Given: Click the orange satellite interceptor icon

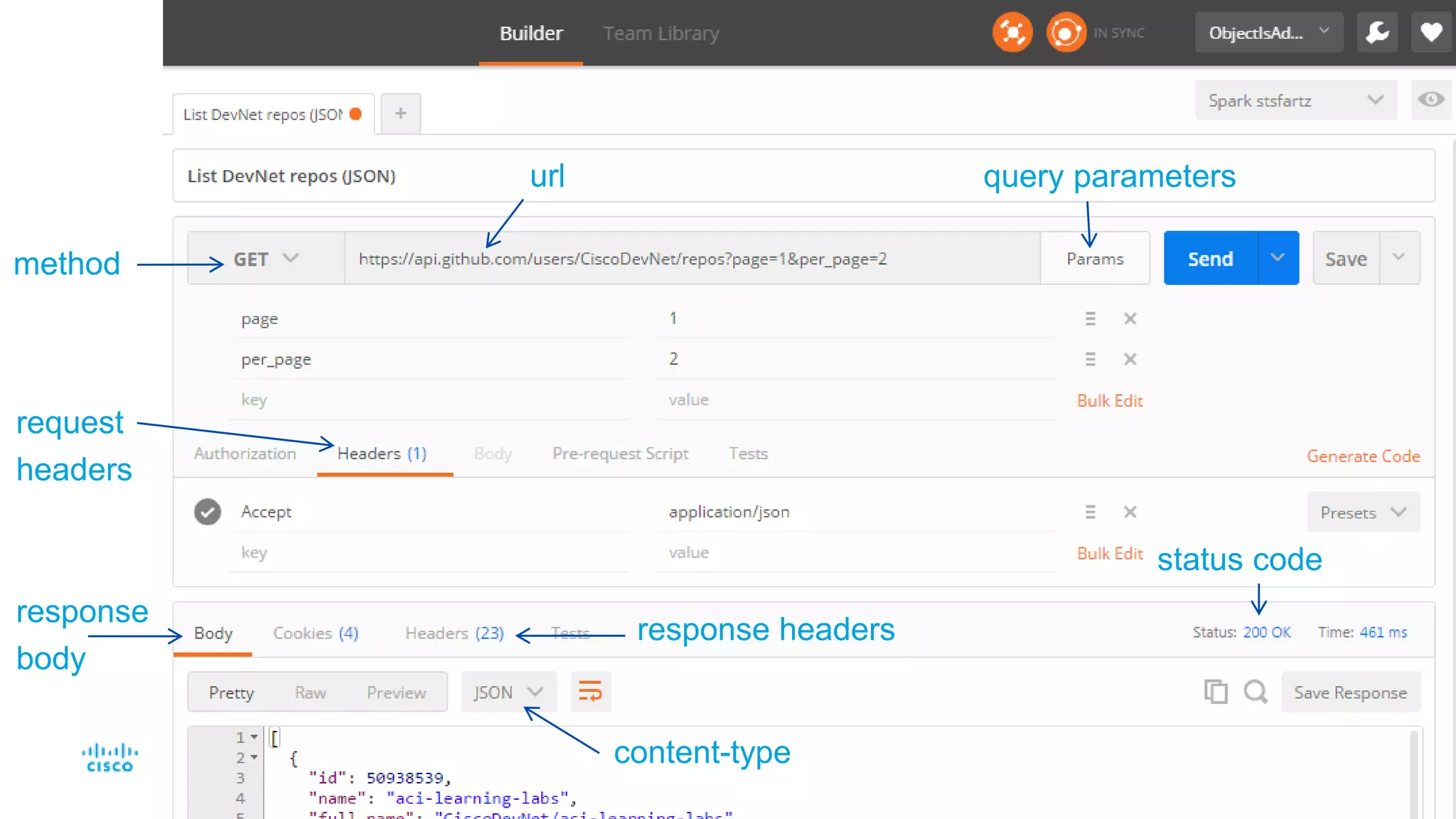Looking at the screenshot, I should (1012, 33).
